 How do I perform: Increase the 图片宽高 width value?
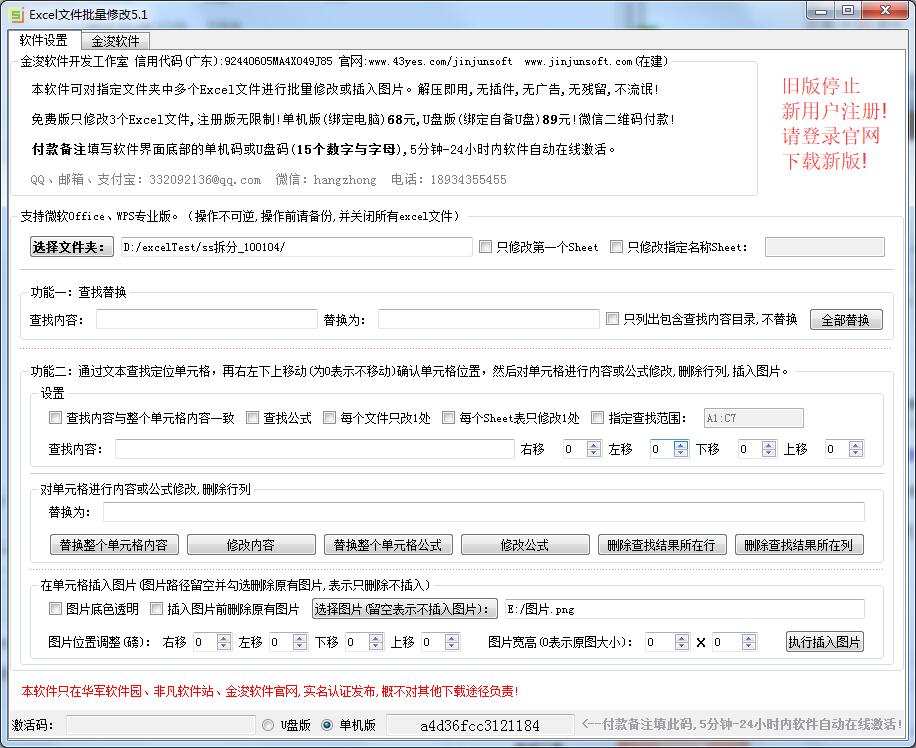[x=681, y=638]
